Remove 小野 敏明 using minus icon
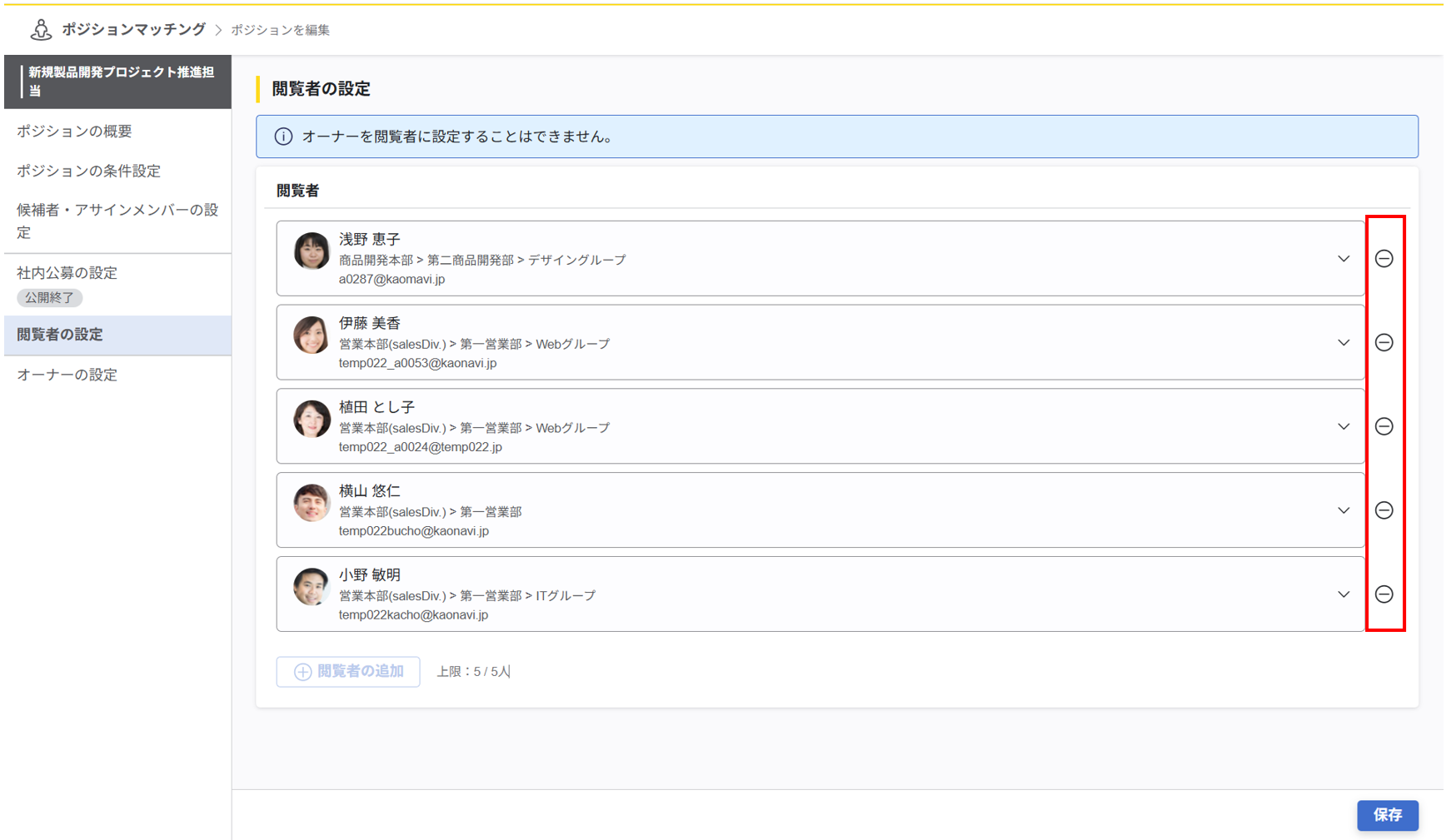 1384,594
